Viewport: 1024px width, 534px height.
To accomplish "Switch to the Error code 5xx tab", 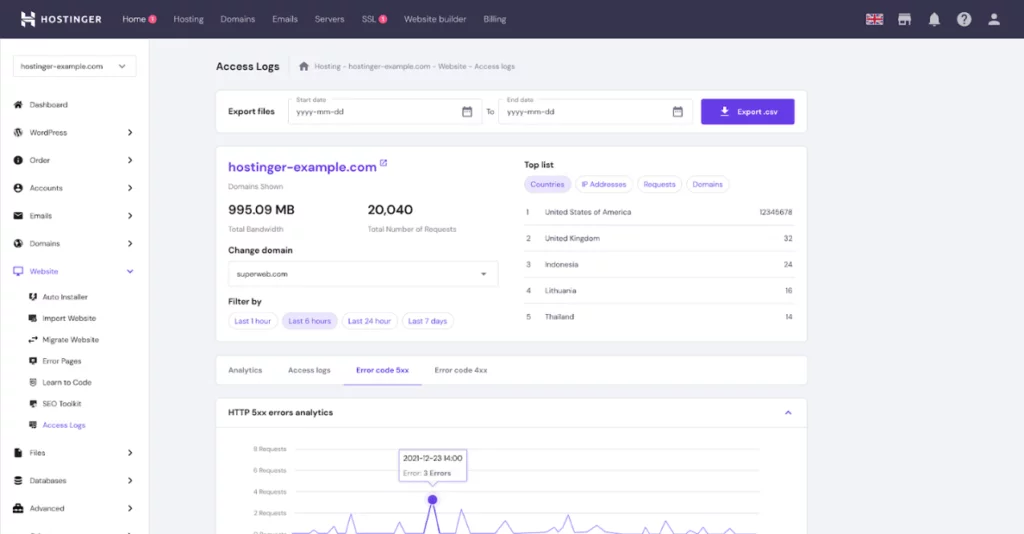I will (x=382, y=370).
